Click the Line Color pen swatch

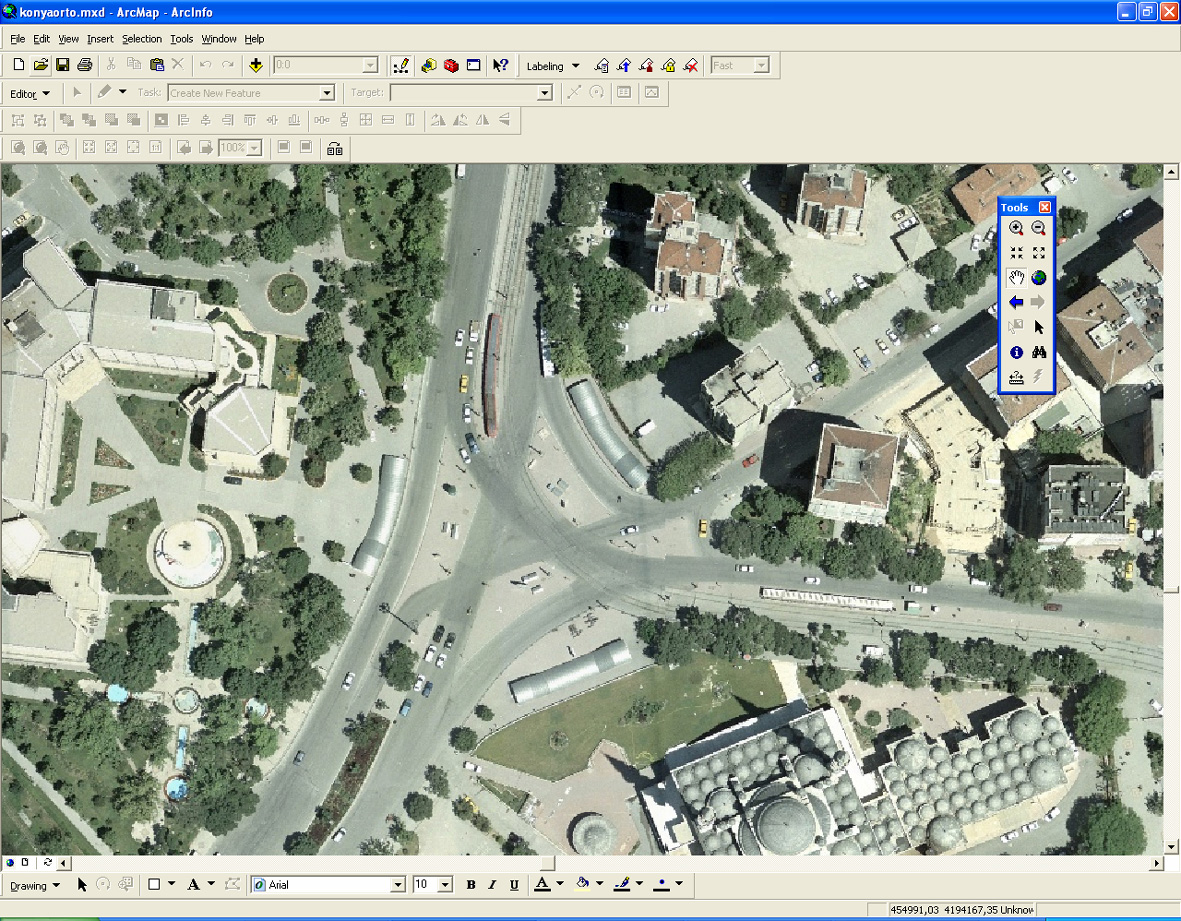pyautogui.click(x=622, y=884)
